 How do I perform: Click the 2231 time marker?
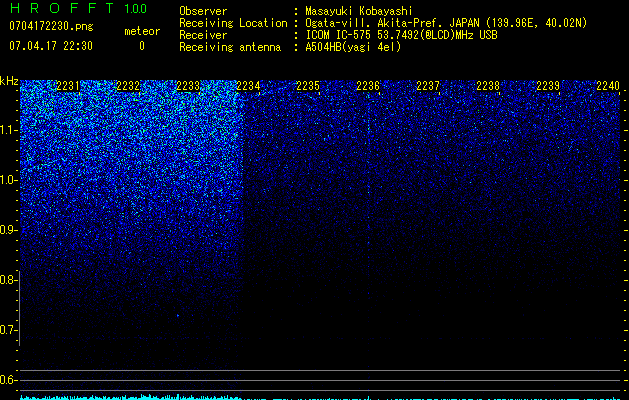(x=68, y=86)
